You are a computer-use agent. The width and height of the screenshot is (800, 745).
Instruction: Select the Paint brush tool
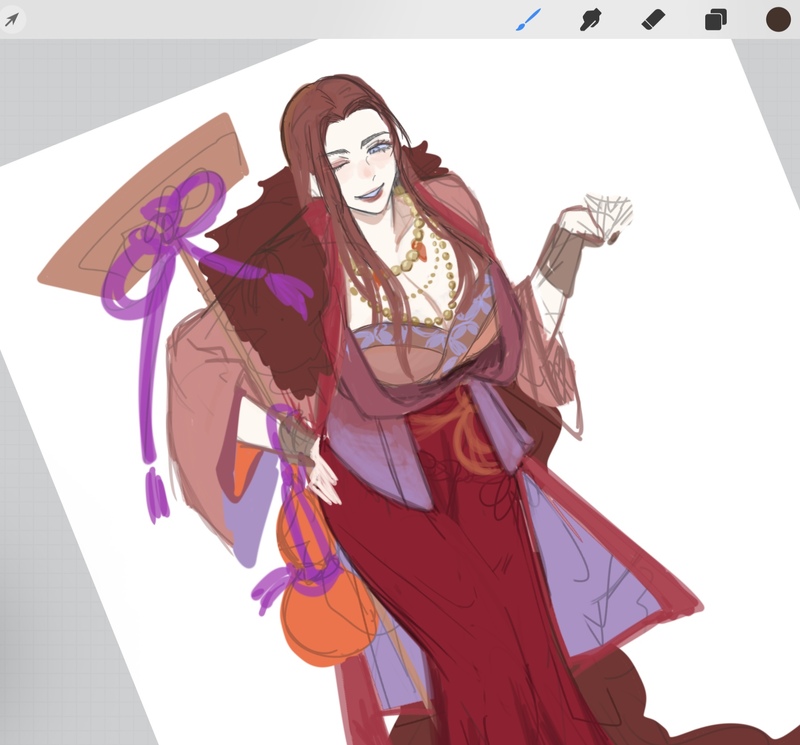528,19
